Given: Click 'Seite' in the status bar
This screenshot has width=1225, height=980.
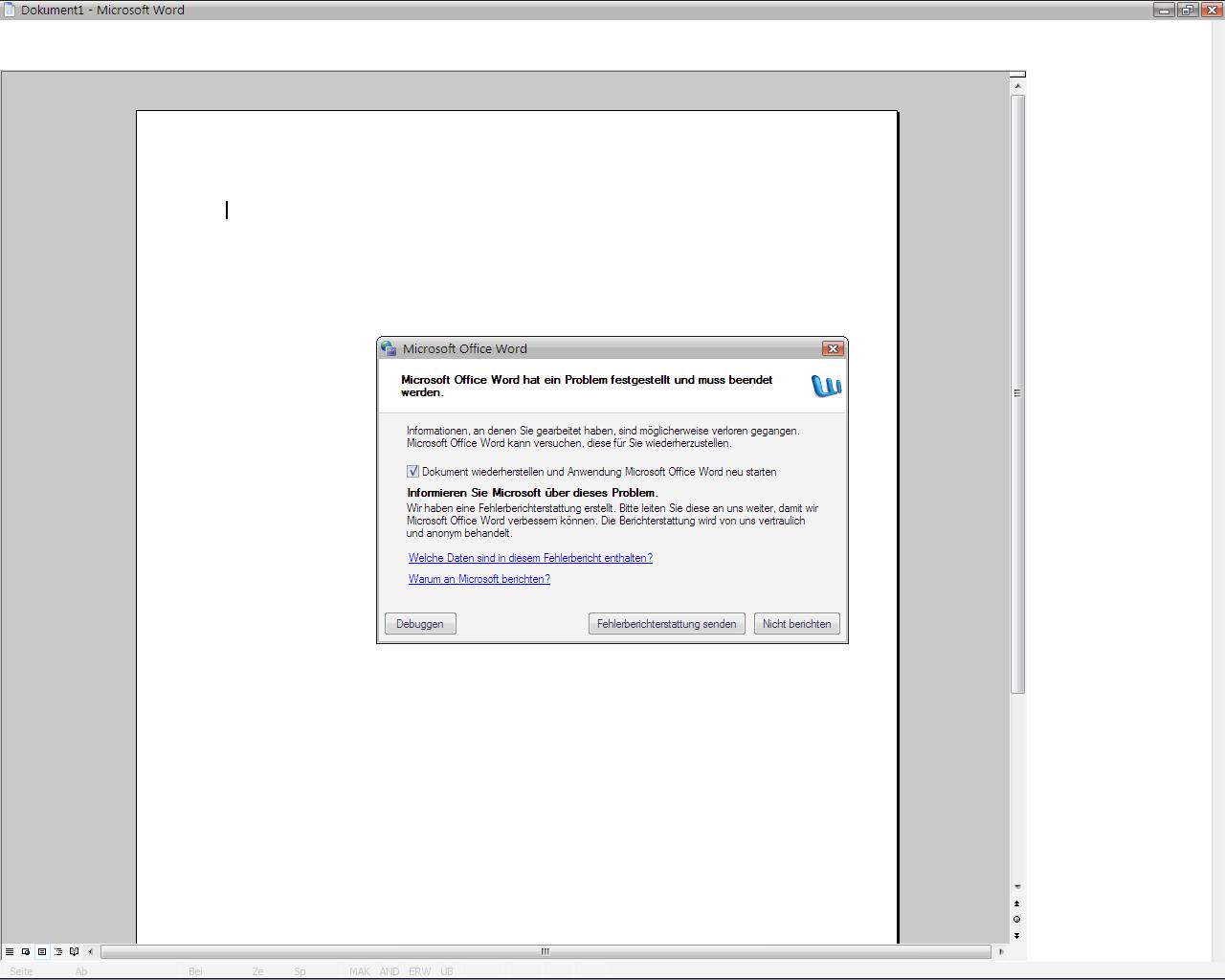Looking at the screenshot, I should click(x=21, y=971).
